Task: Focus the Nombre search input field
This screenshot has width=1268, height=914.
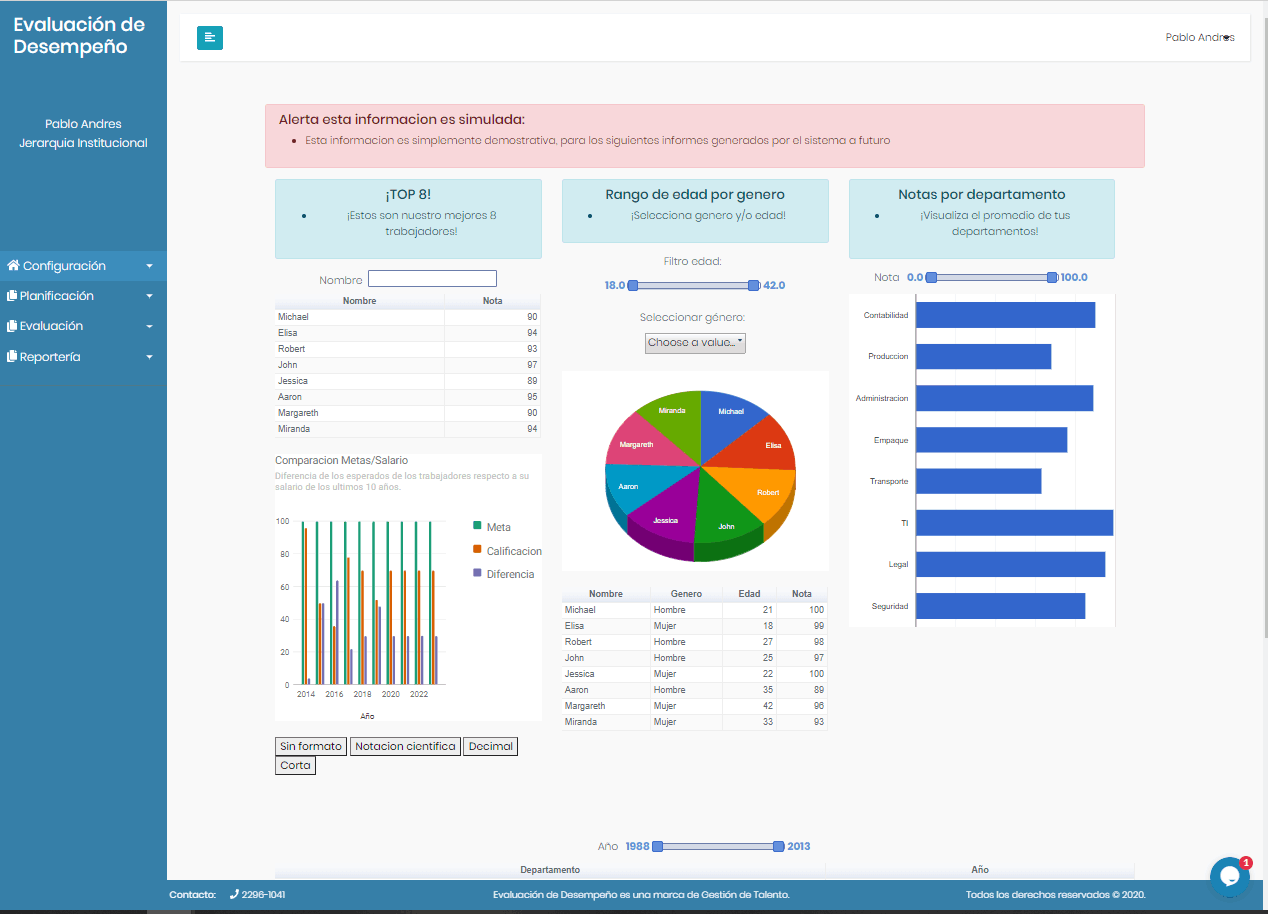Action: pos(432,279)
